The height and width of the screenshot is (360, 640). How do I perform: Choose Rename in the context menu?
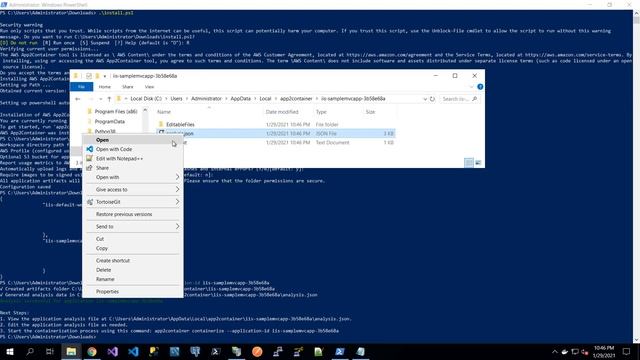click(133, 279)
